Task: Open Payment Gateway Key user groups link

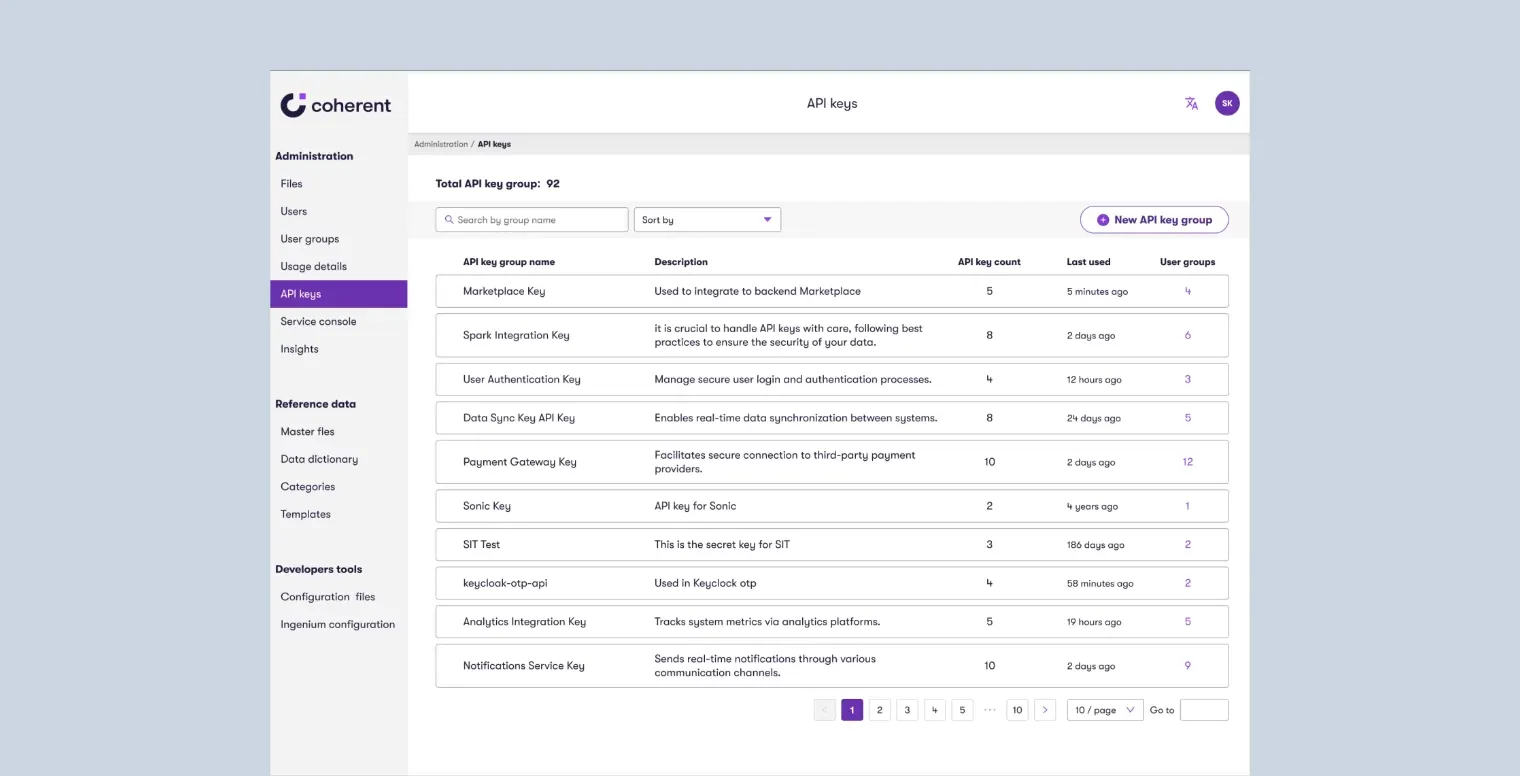Action: point(1188,462)
